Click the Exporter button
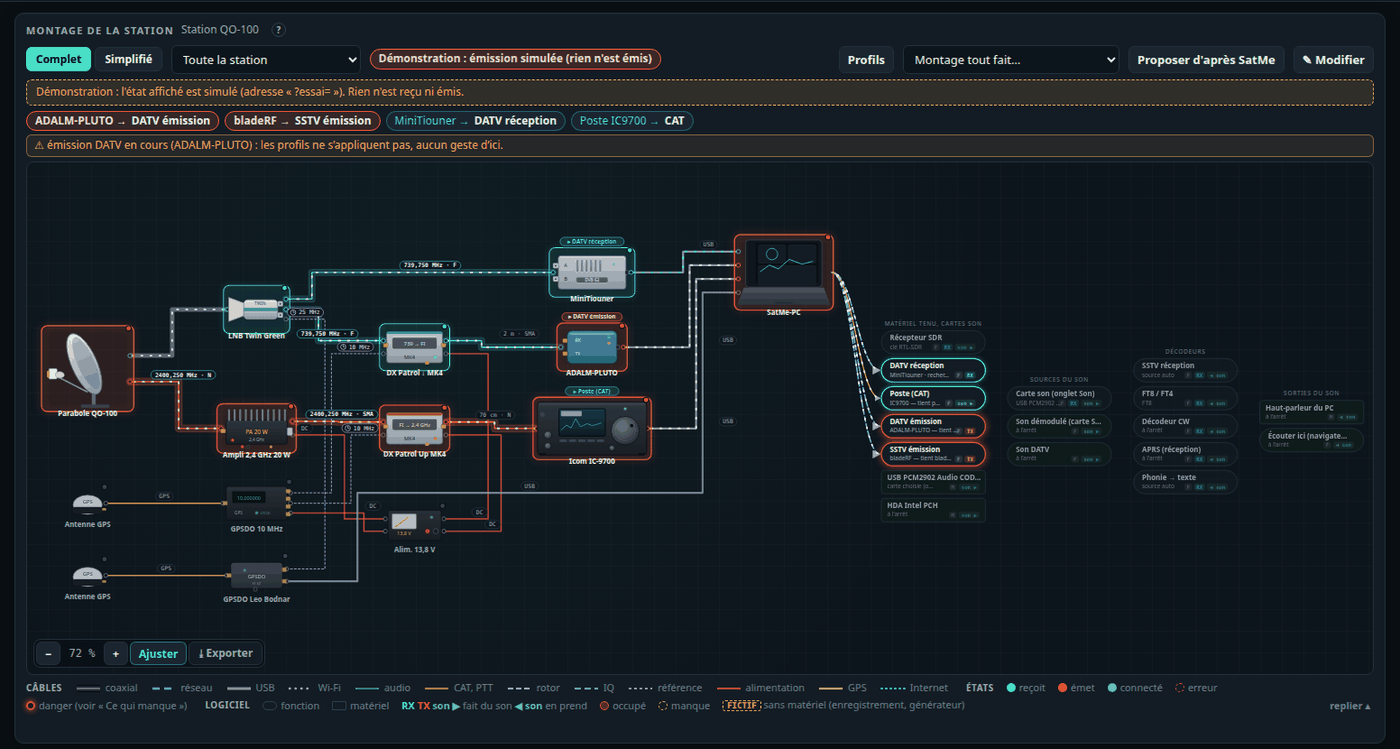The image size is (1400, 749). (x=226, y=653)
